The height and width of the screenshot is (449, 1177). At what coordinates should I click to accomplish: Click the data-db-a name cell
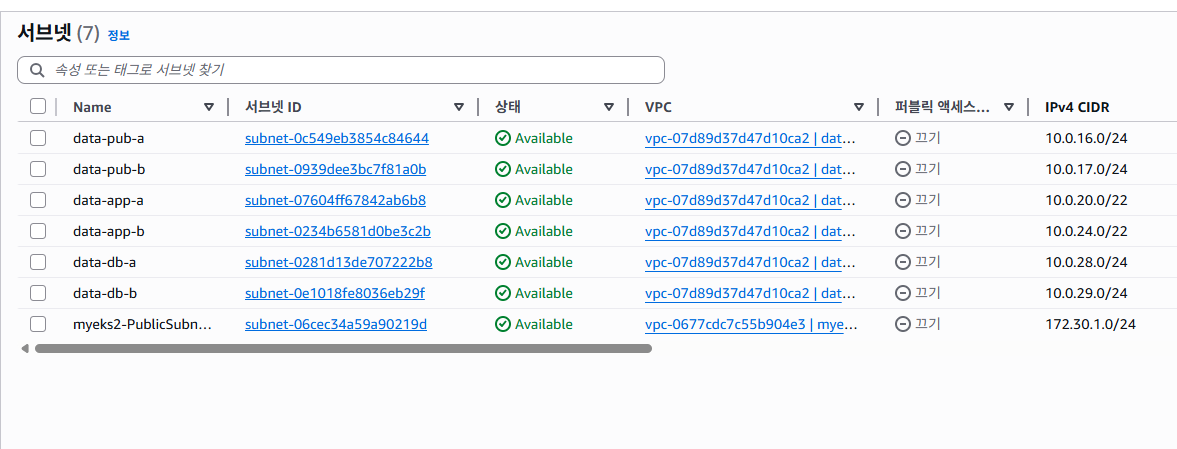click(x=104, y=262)
